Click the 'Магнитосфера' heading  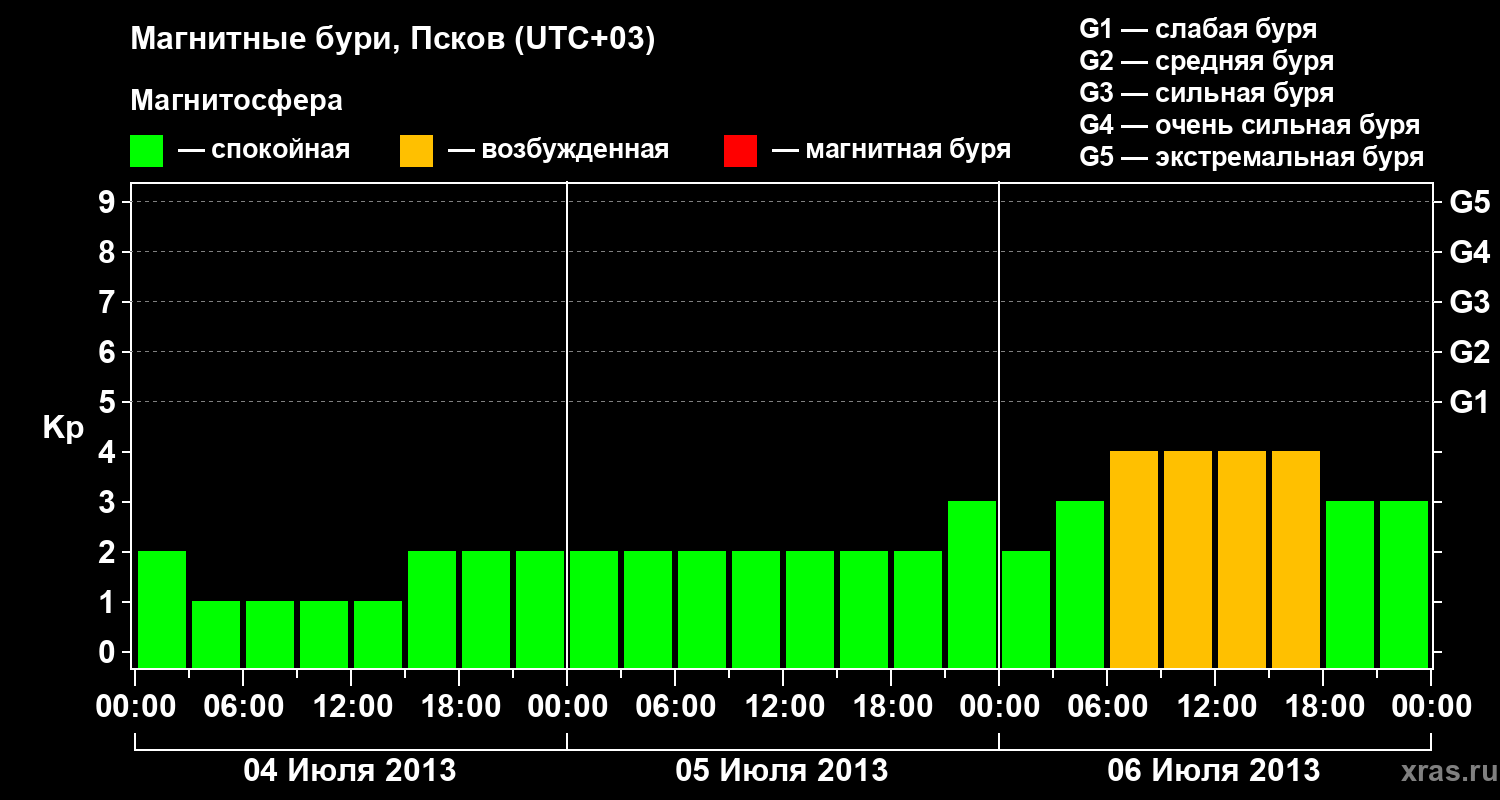click(x=236, y=101)
